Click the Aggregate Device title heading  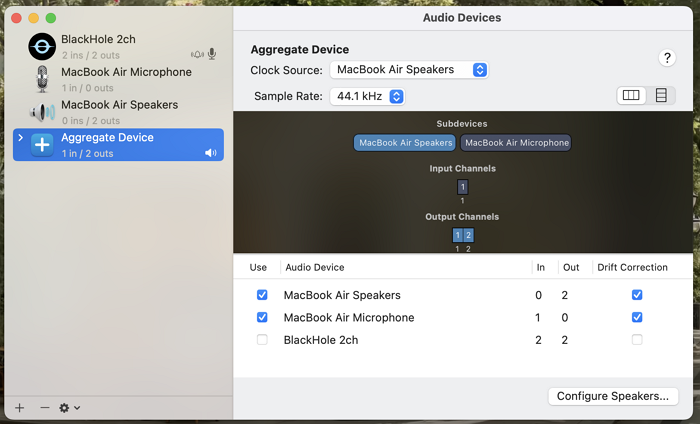click(x=300, y=50)
